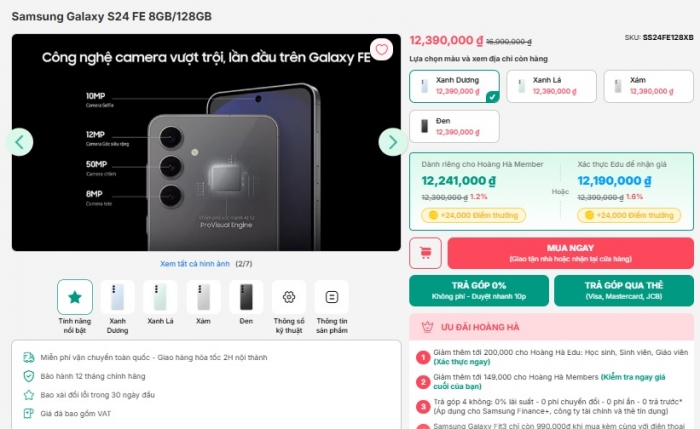700x429 pixels.
Task: Select the Xanh Dương color option
Action: tap(454, 86)
